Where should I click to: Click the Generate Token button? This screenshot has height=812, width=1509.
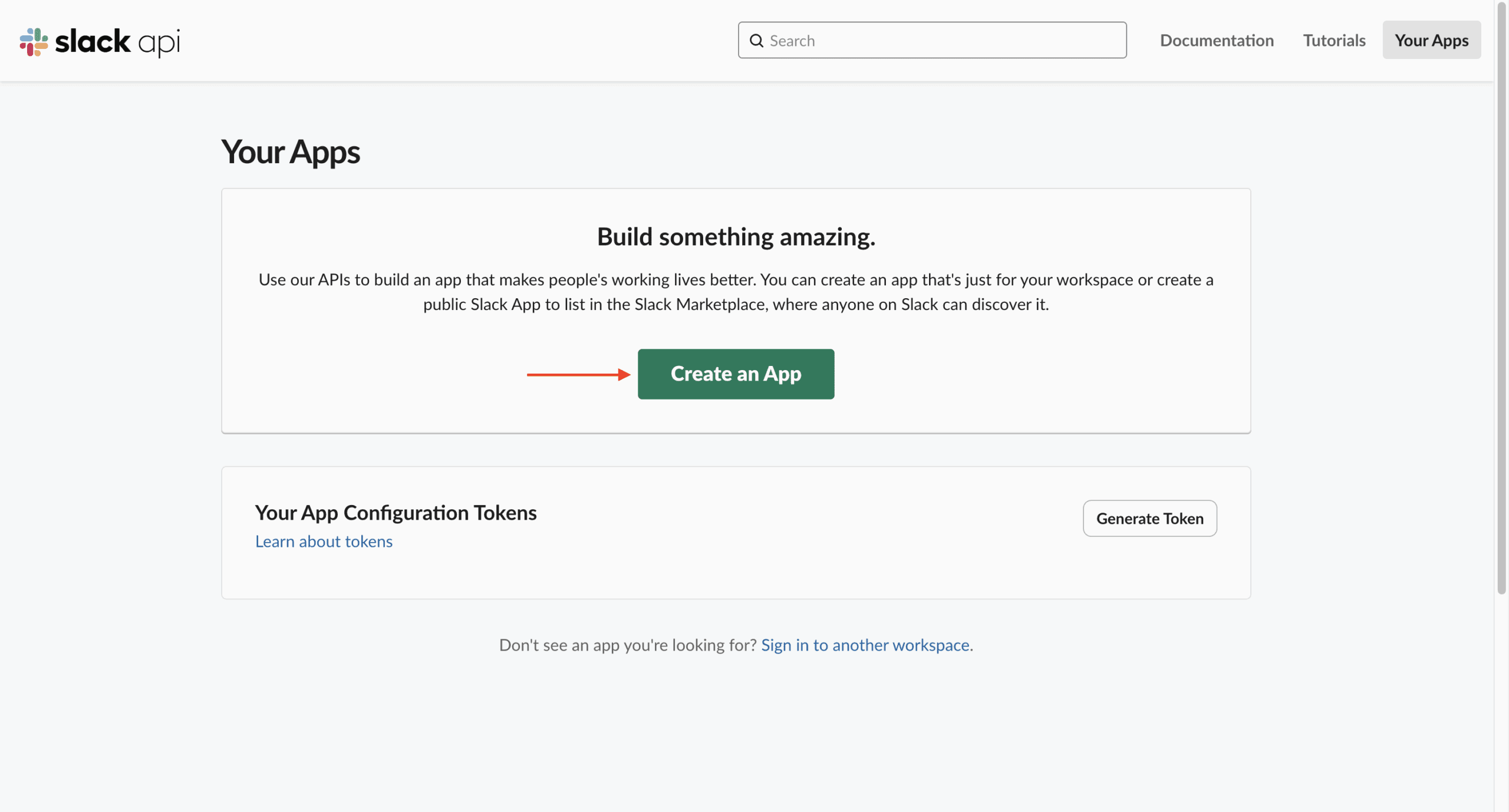coord(1149,518)
